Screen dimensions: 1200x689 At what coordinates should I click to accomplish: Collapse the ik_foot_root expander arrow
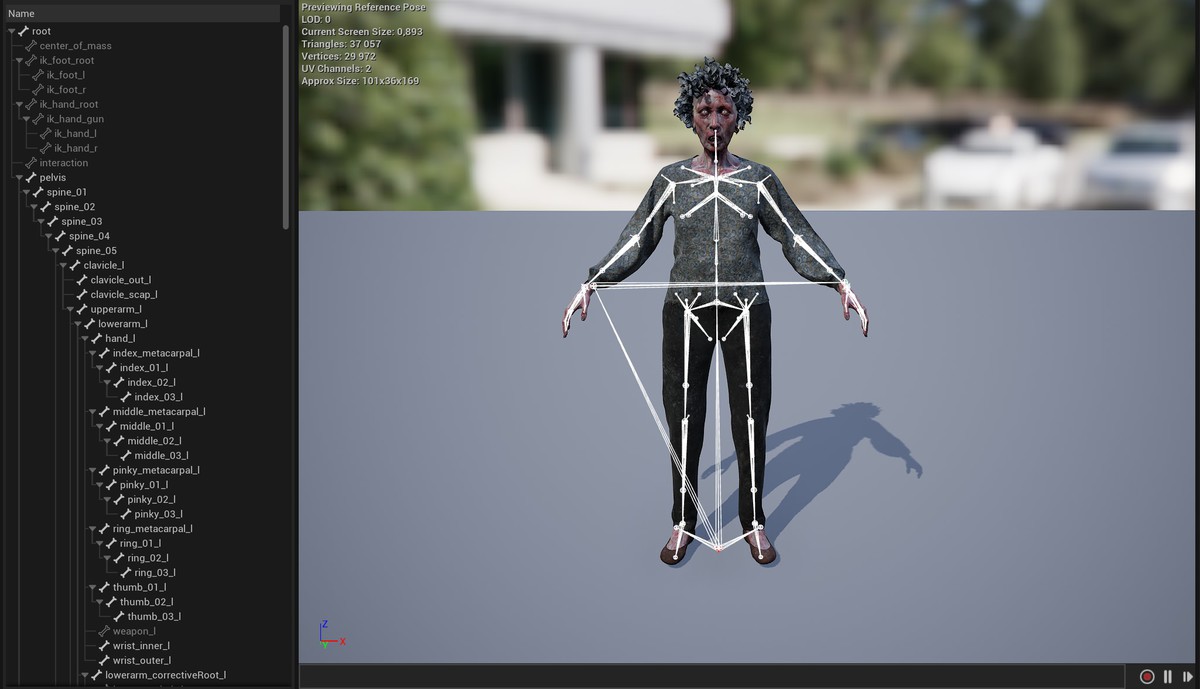[x=19, y=61]
